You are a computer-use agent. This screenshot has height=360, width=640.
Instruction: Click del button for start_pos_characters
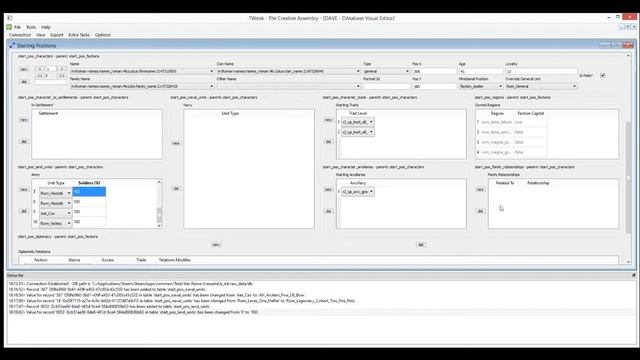pyautogui.click(x=24, y=82)
